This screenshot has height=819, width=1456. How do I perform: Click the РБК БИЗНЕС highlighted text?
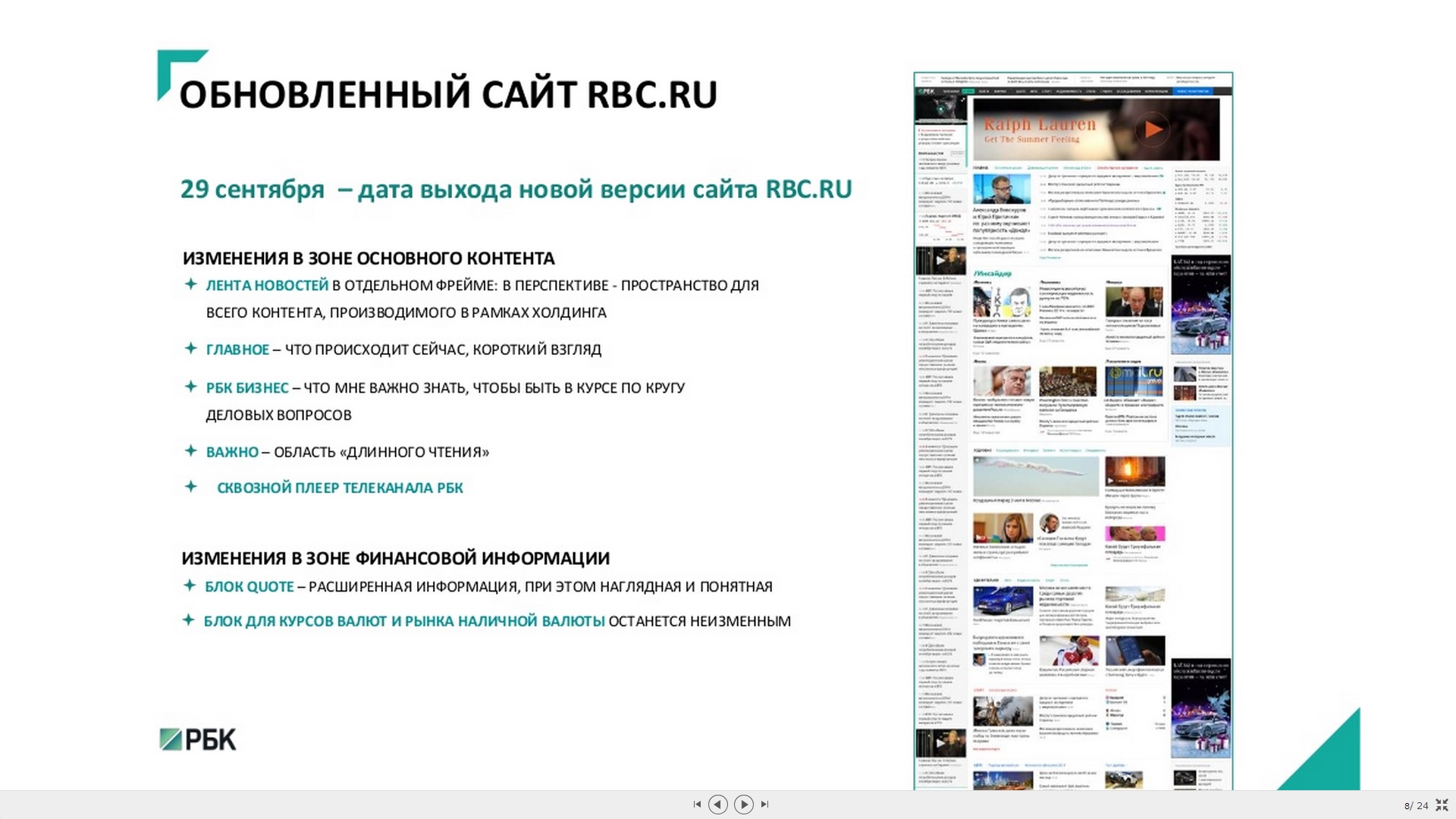point(247,388)
